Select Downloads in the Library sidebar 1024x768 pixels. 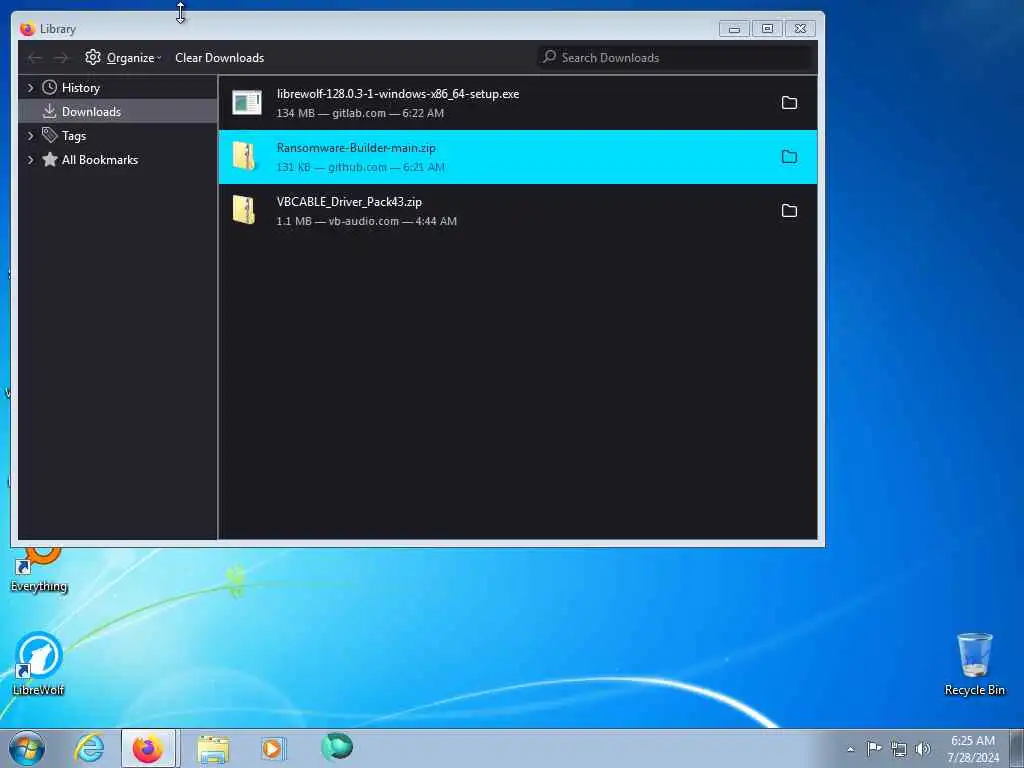[x=118, y=112]
